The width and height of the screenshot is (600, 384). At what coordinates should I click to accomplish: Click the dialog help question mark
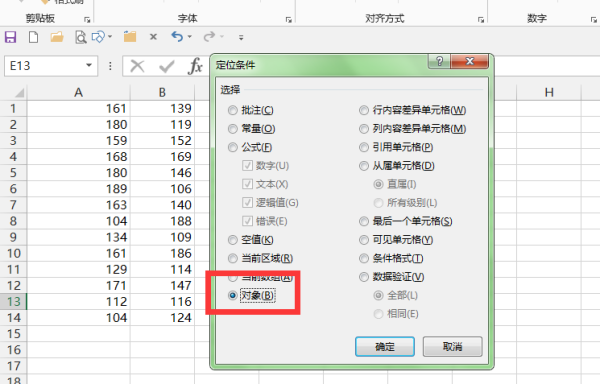click(x=440, y=61)
